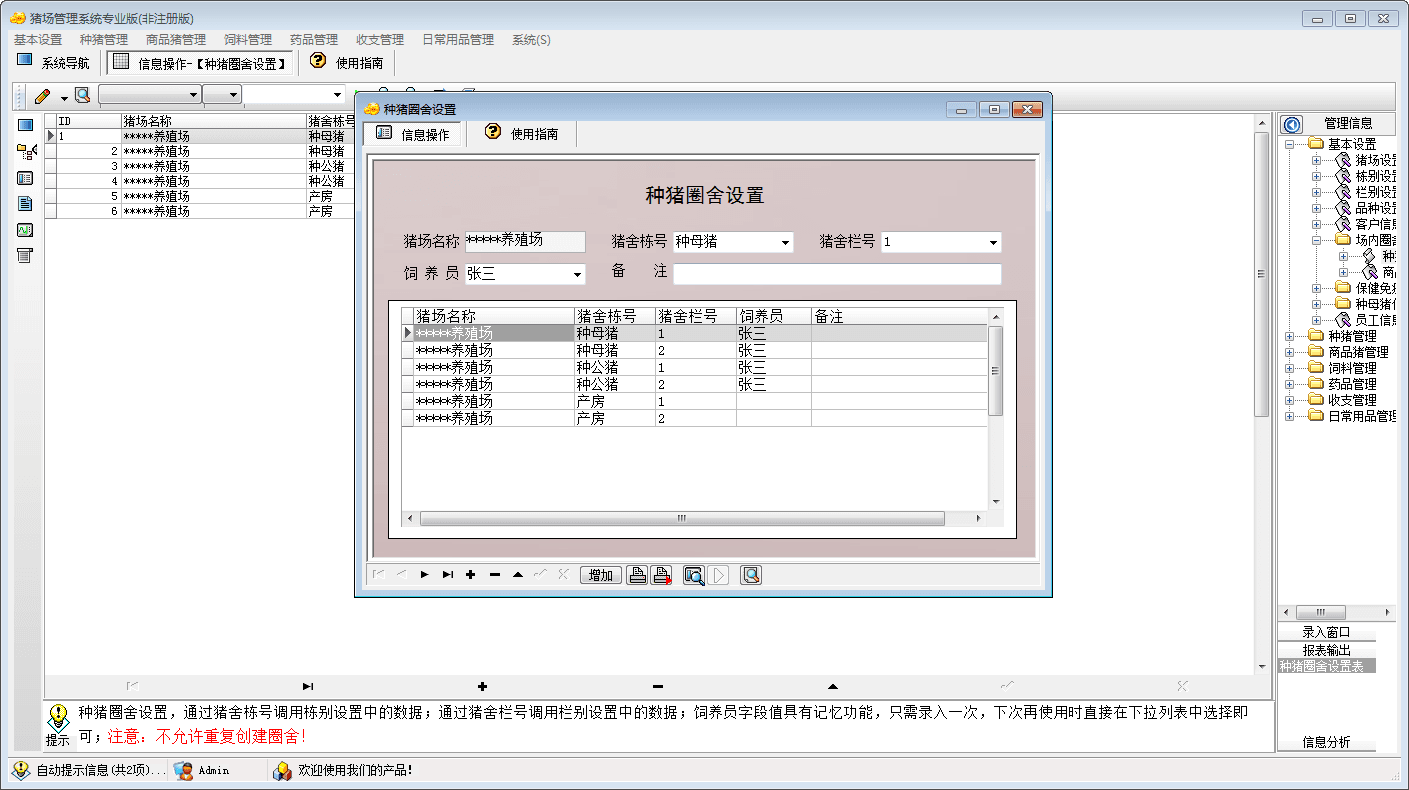Image resolution: width=1409 pixels, height=790 pixels.
Task: Click the last record arrow in dialog navigator
Action: tap(447, 575)
